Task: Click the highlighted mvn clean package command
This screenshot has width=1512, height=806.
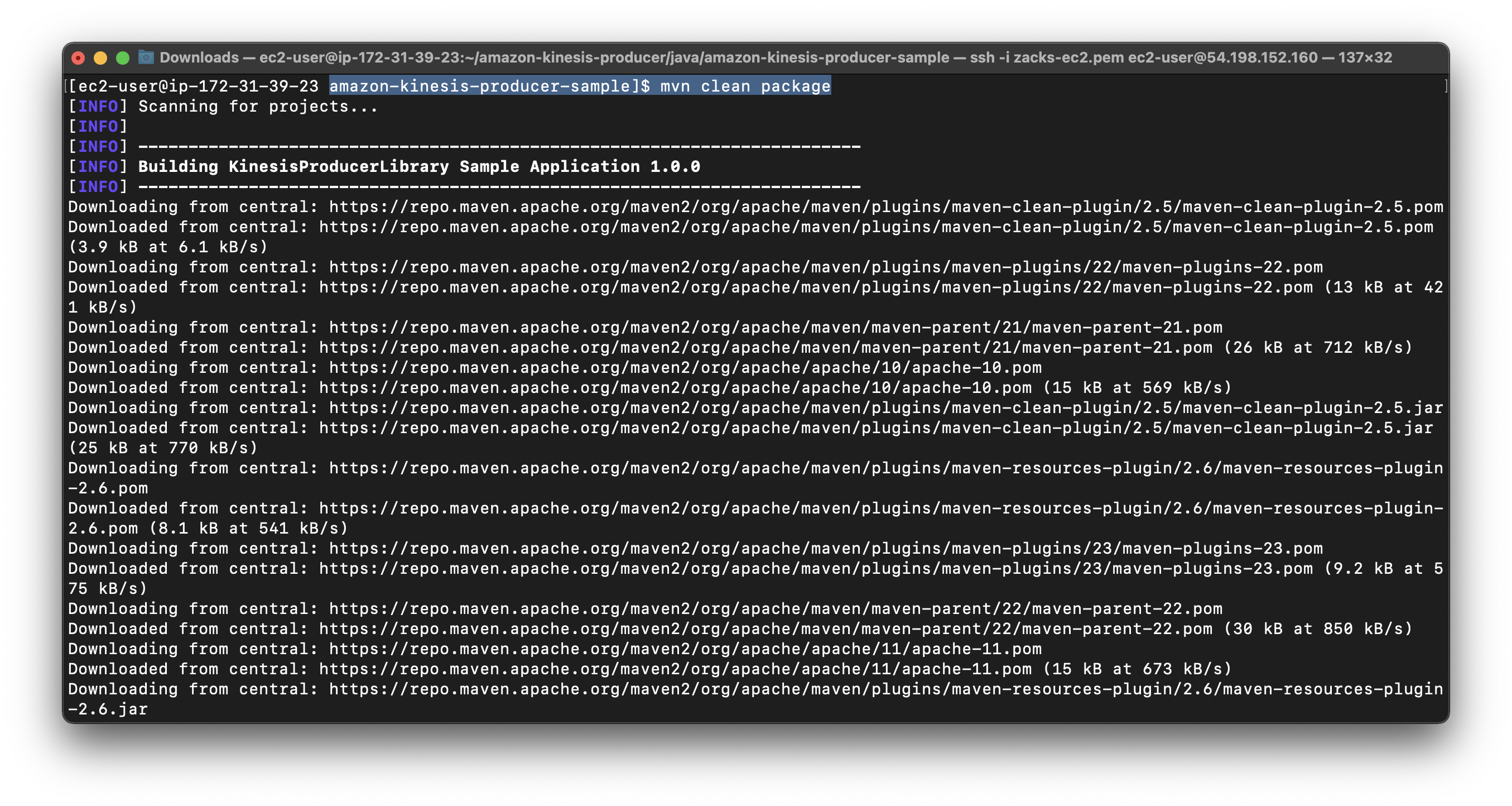Action: 744,87
